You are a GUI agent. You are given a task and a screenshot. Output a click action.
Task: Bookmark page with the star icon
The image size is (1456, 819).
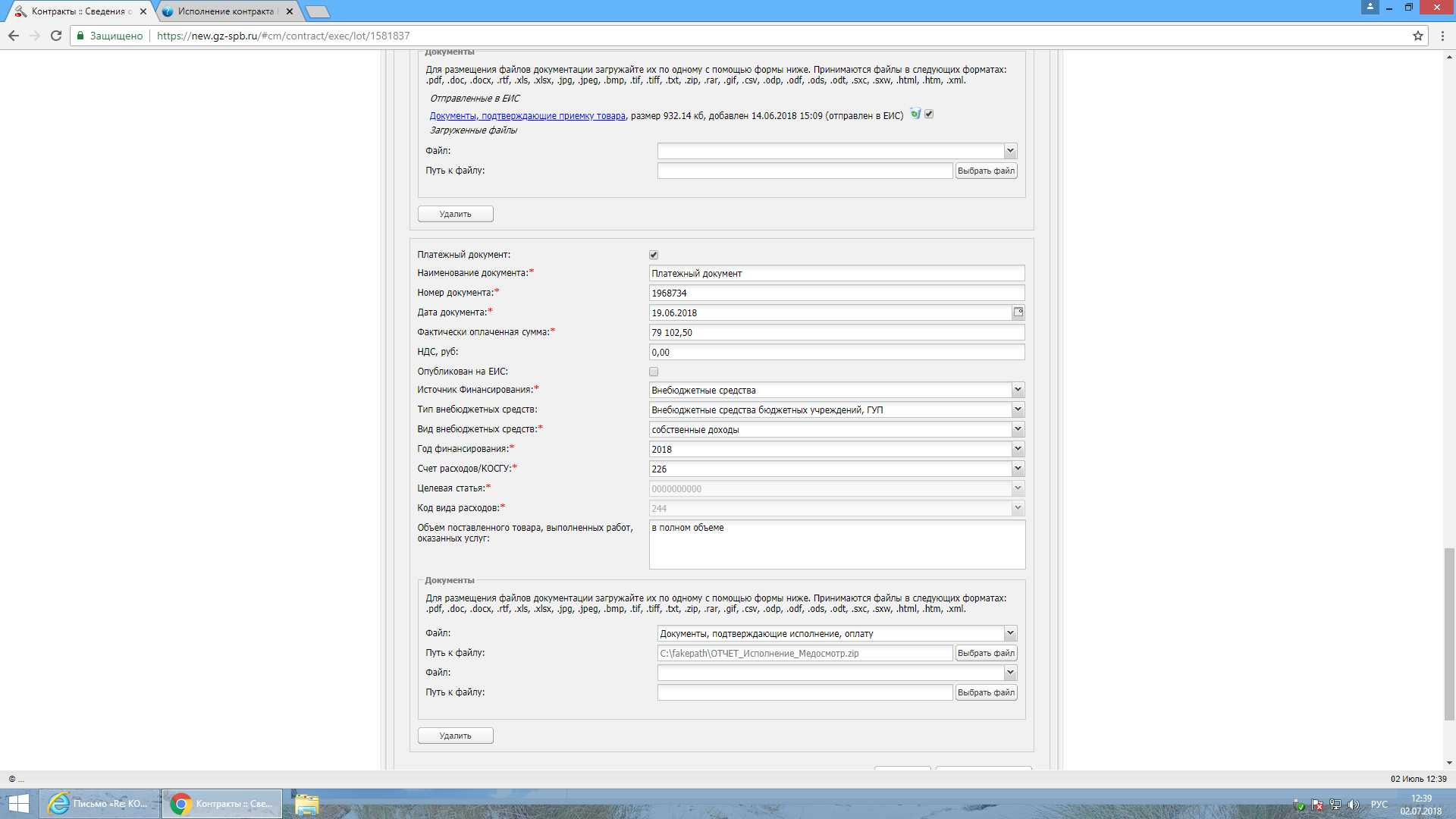coord(1417,36)
